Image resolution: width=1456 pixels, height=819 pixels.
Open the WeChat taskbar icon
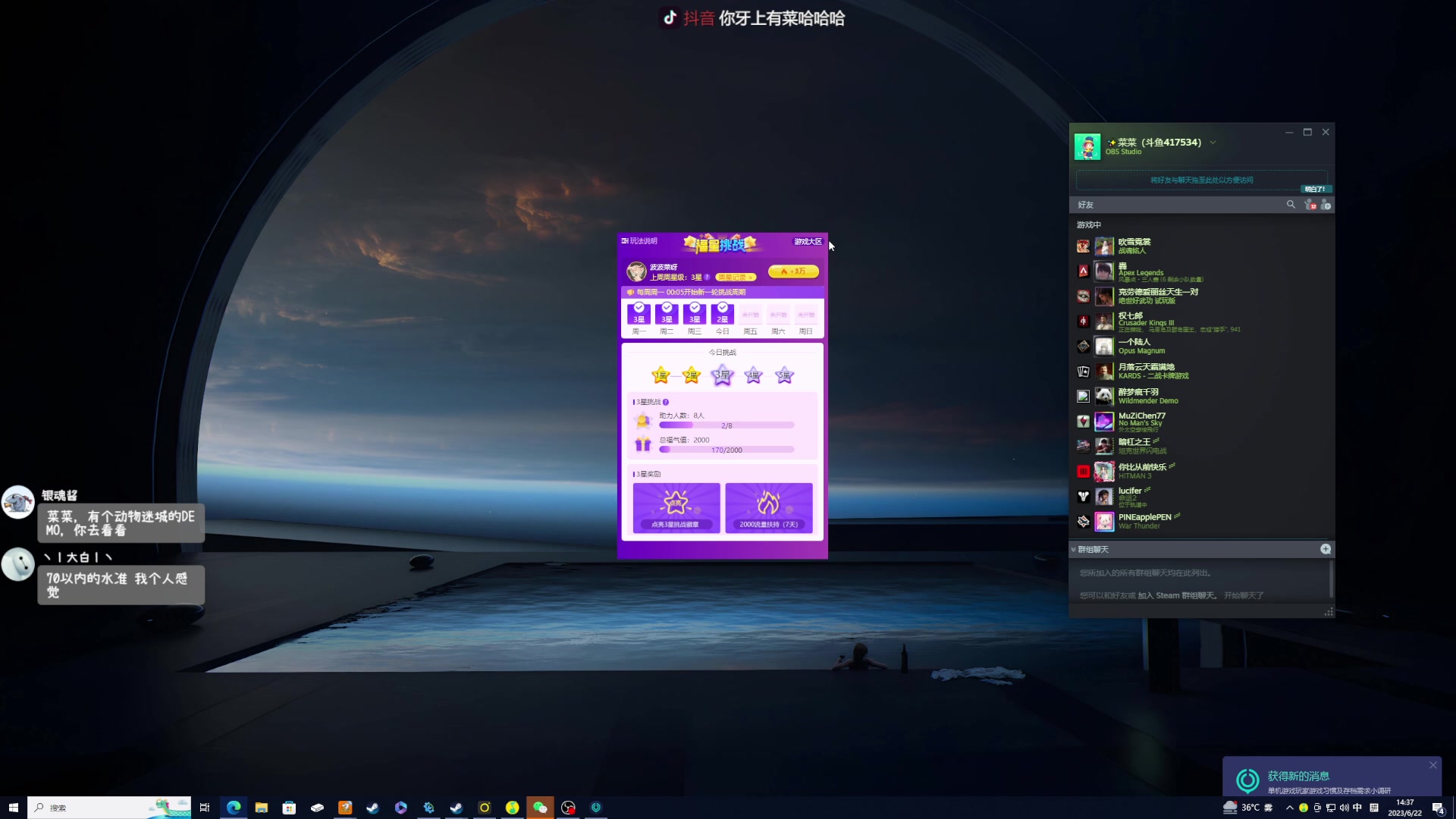[x=540, y=808]
